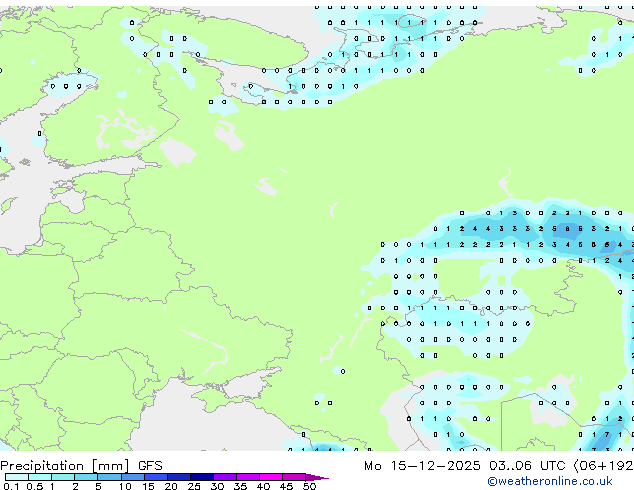This screenshot has height=490, width=634.
Task: Pick the 5–10 mm legend swatch
Action: pos(109,477)
